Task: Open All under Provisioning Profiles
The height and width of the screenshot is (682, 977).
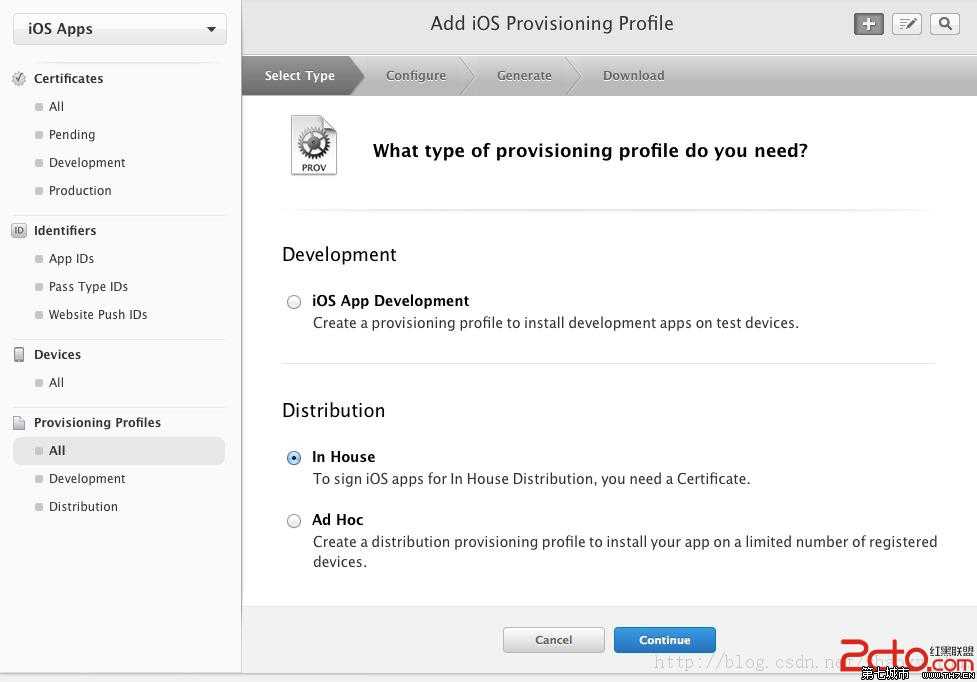Action: point(118,450)
